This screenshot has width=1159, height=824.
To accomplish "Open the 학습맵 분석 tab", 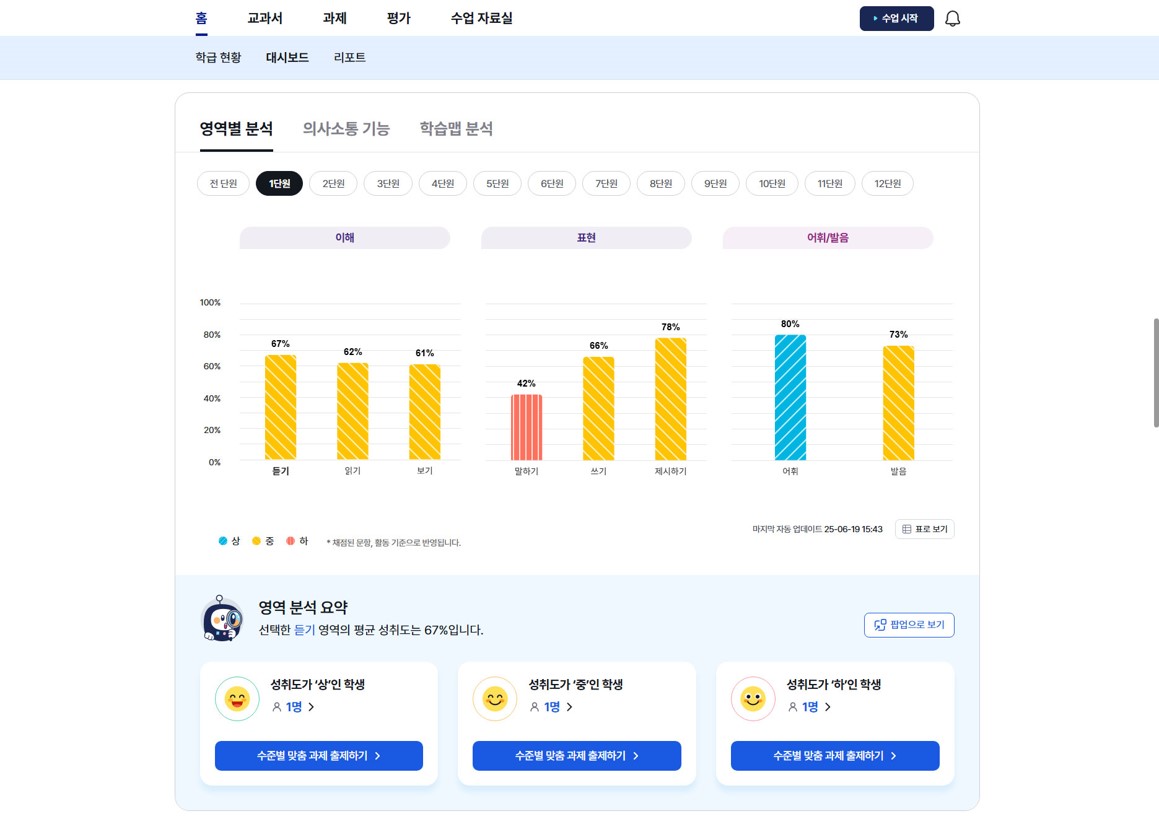I will pyautogui.click(x=456, y=129).
